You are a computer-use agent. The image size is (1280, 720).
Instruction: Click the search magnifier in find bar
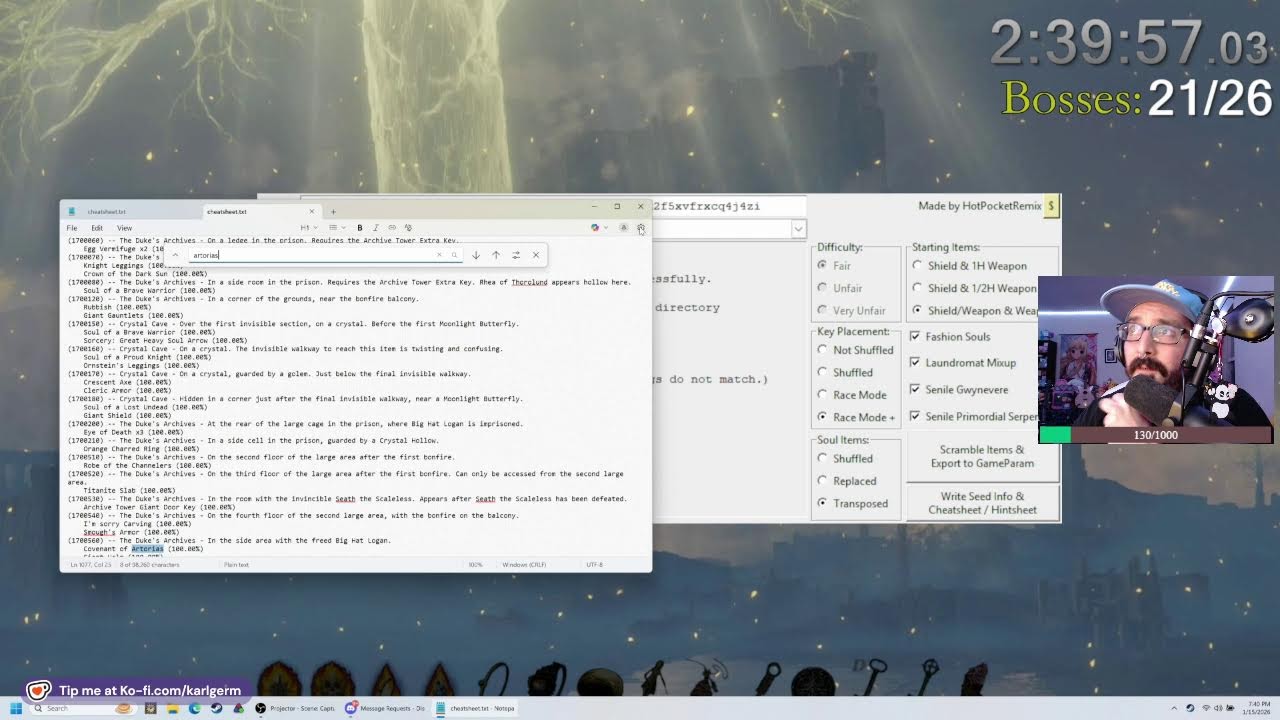click(x=454, y=255)
